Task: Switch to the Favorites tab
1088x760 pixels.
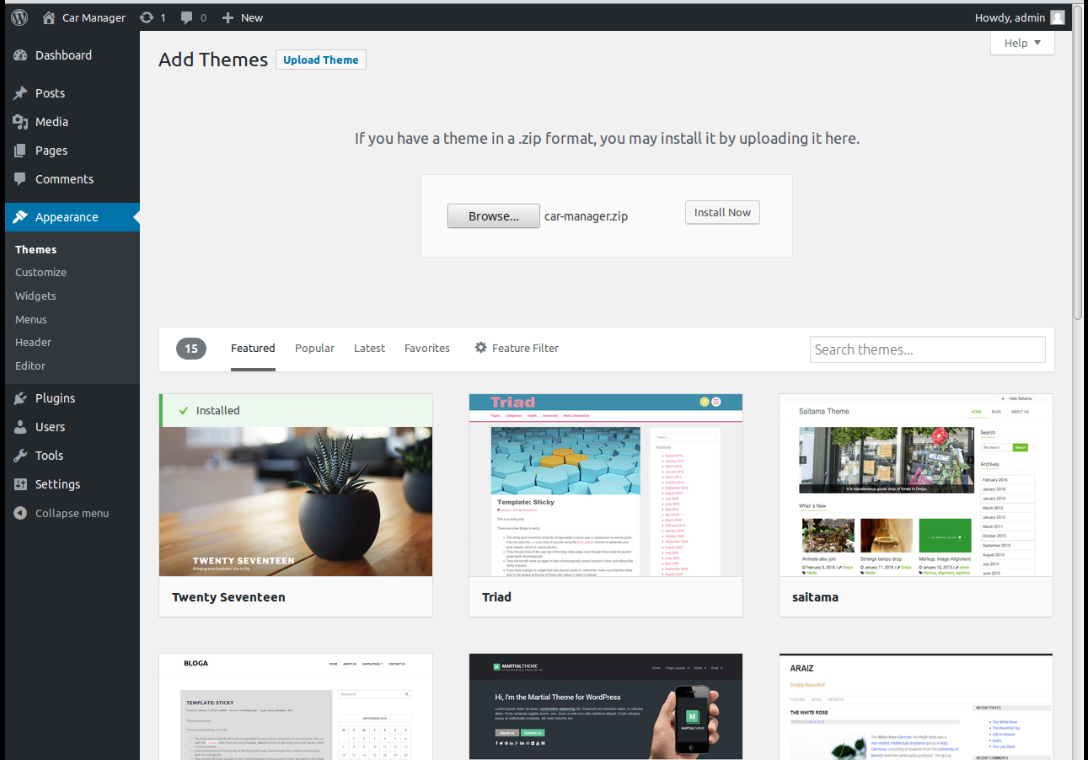Action: coord(427,348)
